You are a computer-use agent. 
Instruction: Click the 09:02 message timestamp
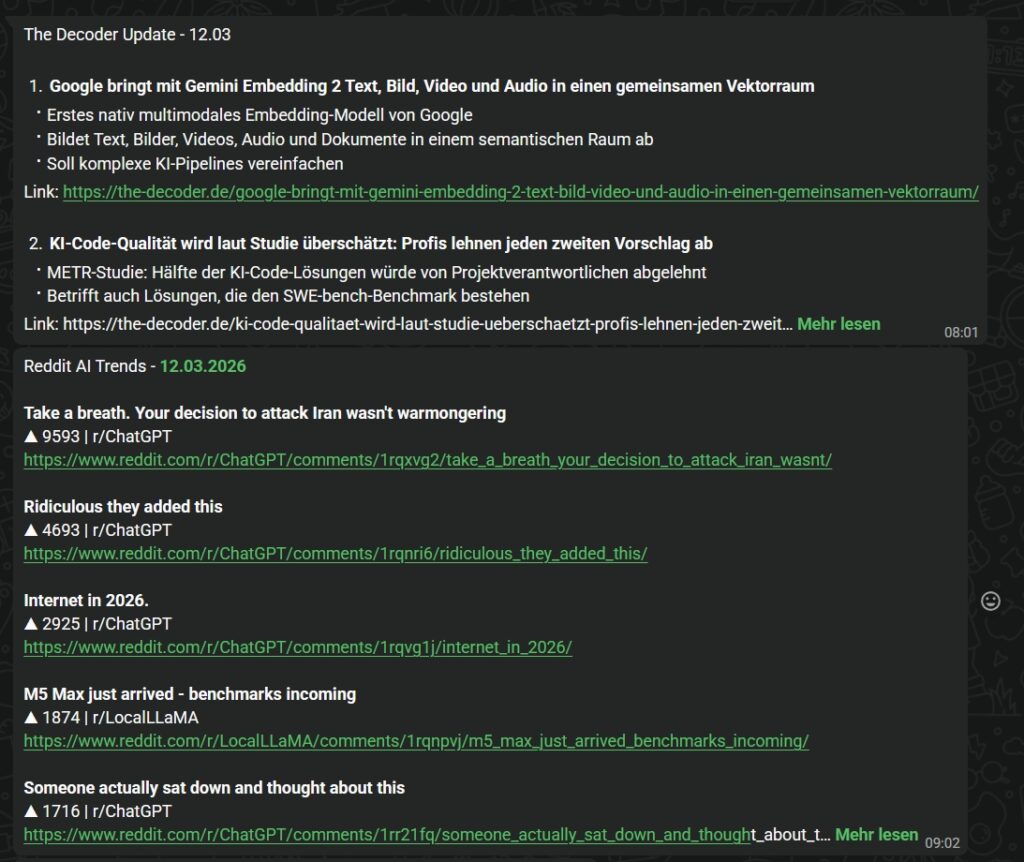coord(941,842)
